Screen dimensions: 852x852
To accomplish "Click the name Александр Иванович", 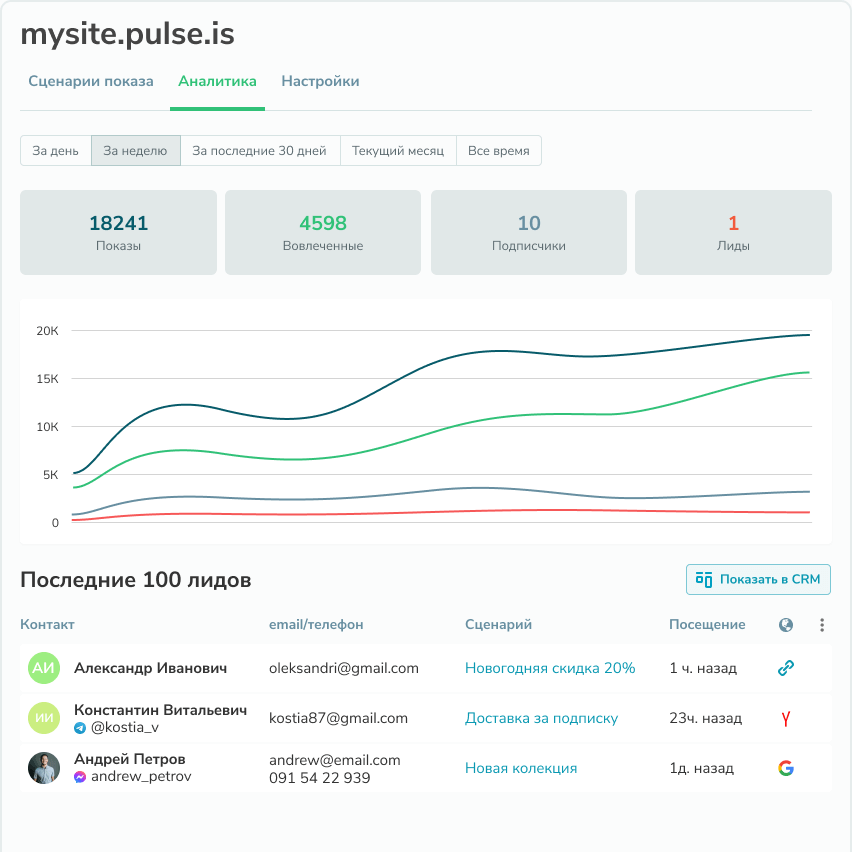I will pyautogui.click(x=151, y=668).
